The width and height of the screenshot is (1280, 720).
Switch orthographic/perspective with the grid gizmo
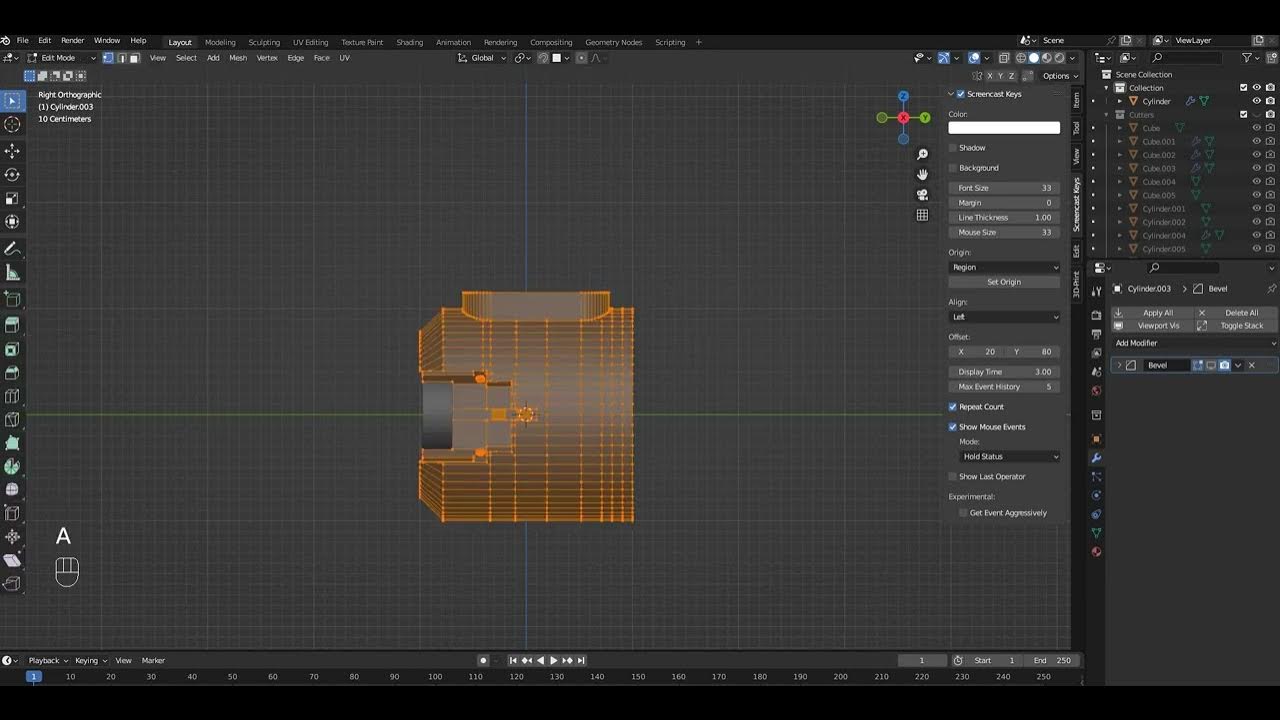922,215
